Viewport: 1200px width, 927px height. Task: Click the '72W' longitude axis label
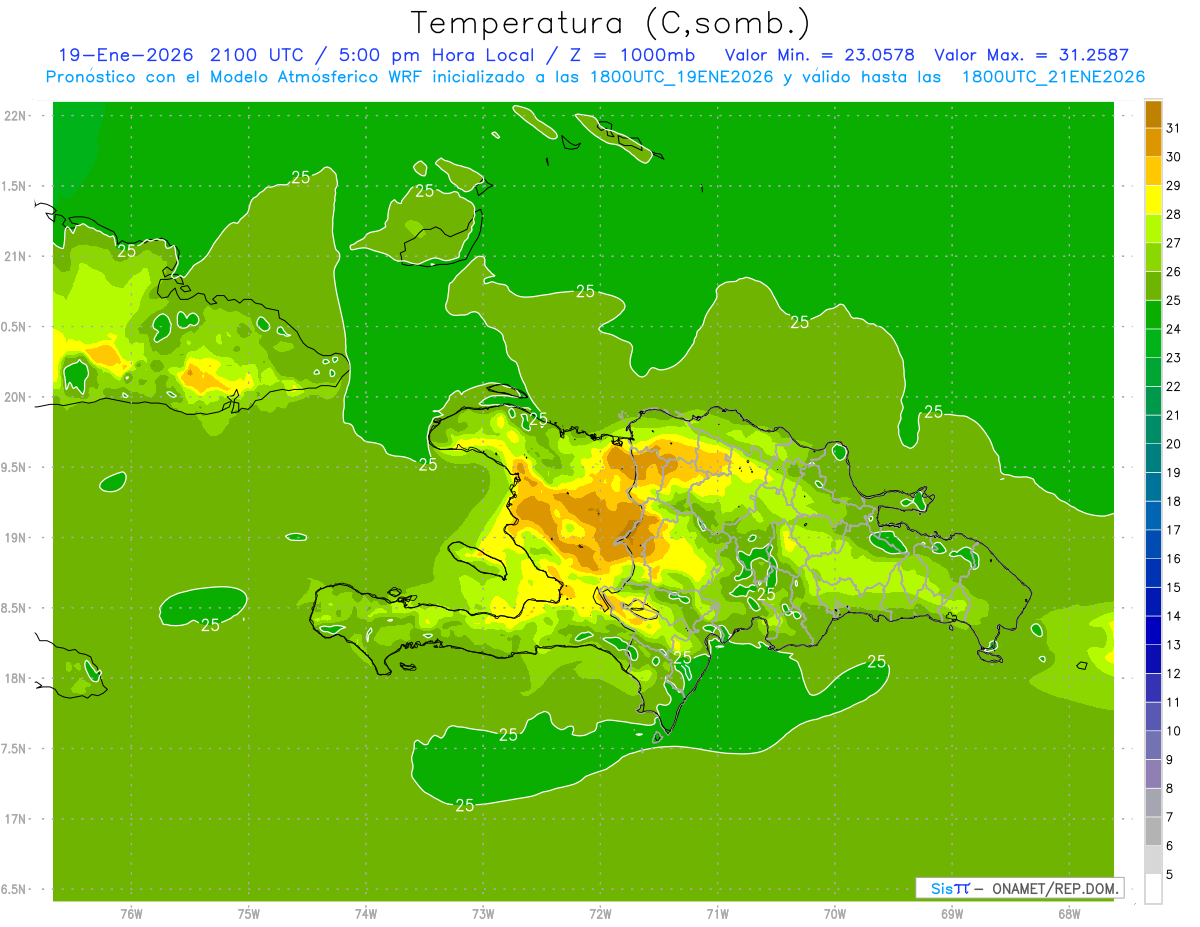click(x=600, y=914)
